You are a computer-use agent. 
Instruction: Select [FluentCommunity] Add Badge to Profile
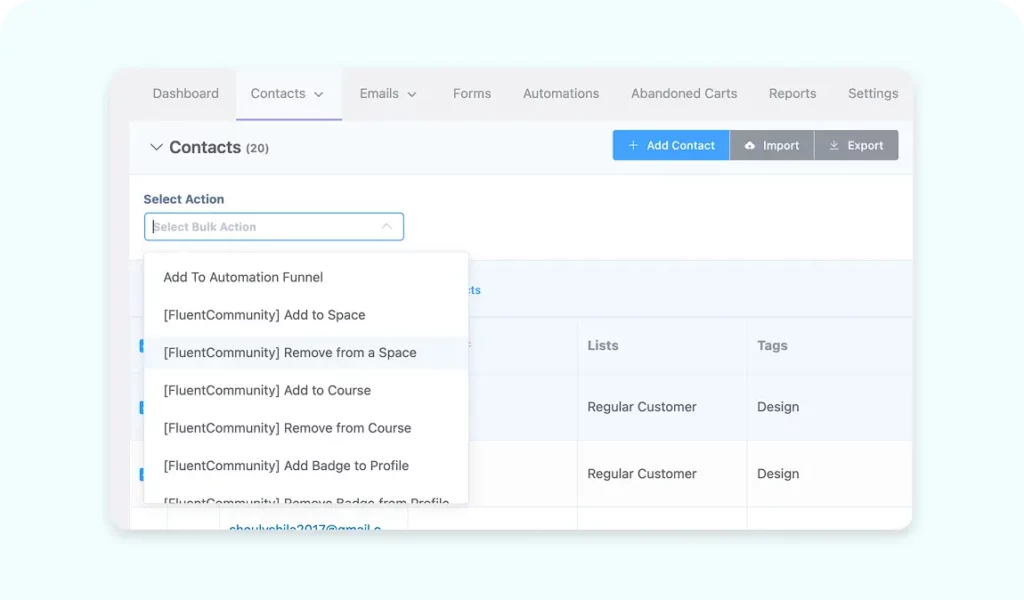306,466
